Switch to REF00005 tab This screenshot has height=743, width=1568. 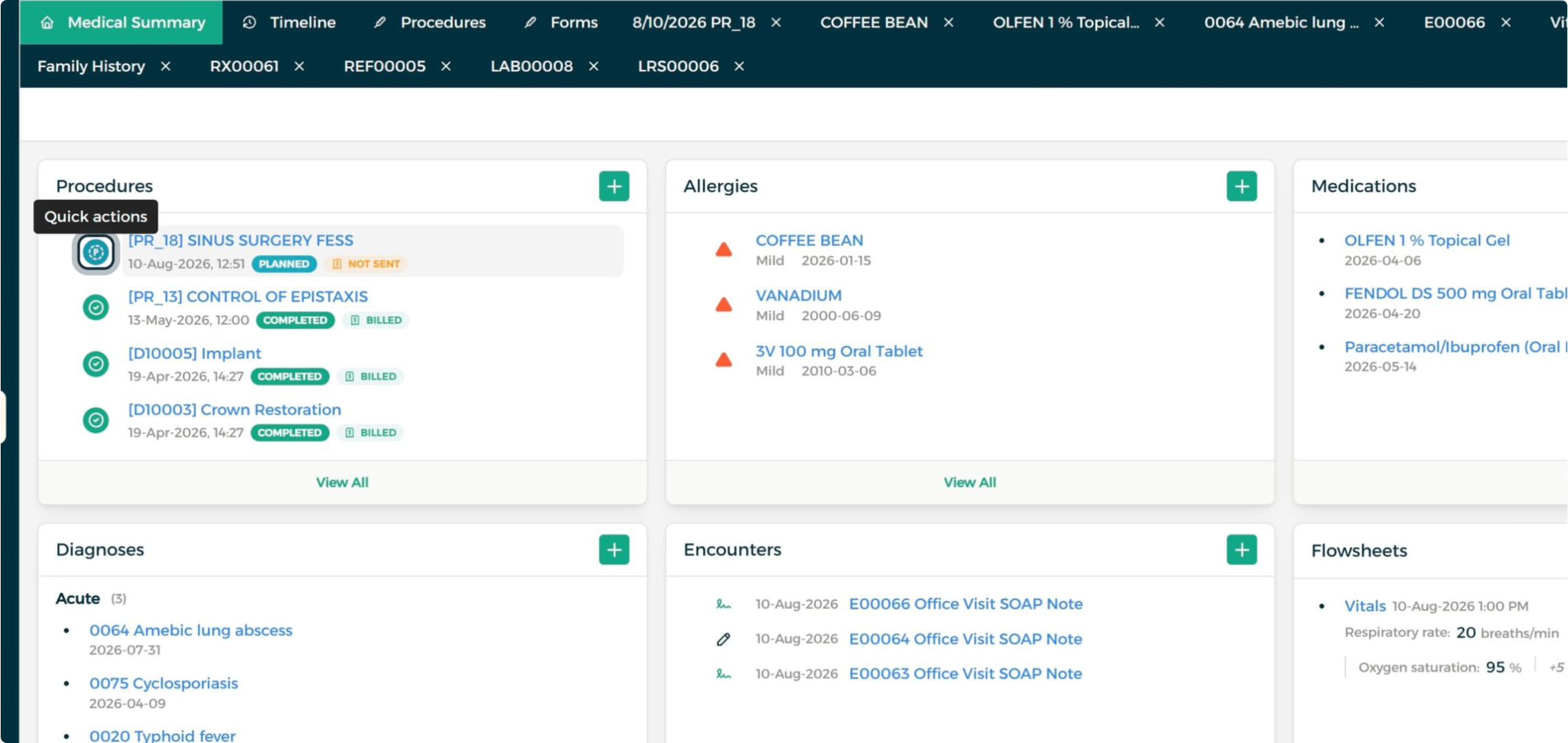[385, 66]
